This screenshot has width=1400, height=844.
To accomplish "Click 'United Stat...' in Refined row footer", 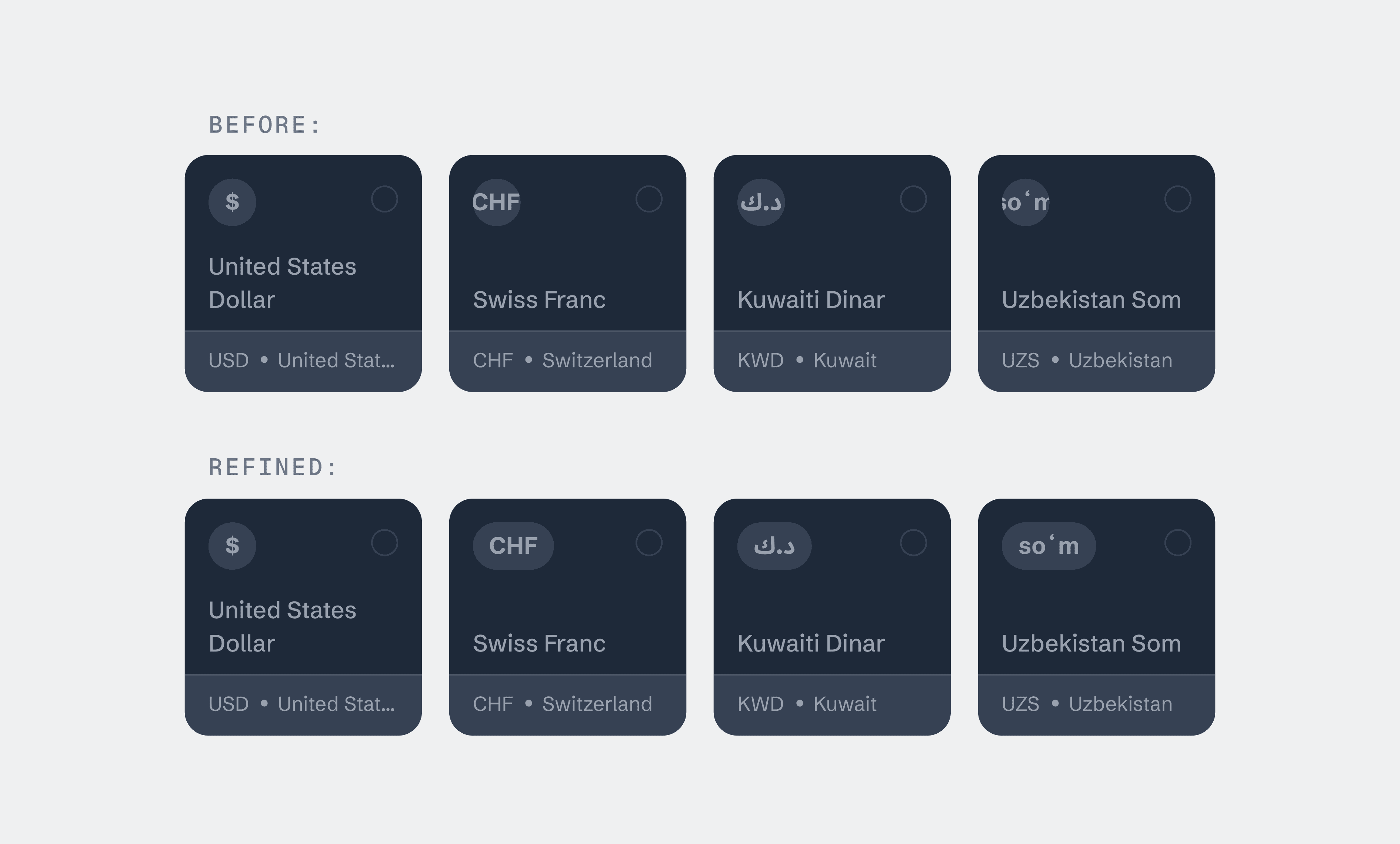I will (336, 704).
